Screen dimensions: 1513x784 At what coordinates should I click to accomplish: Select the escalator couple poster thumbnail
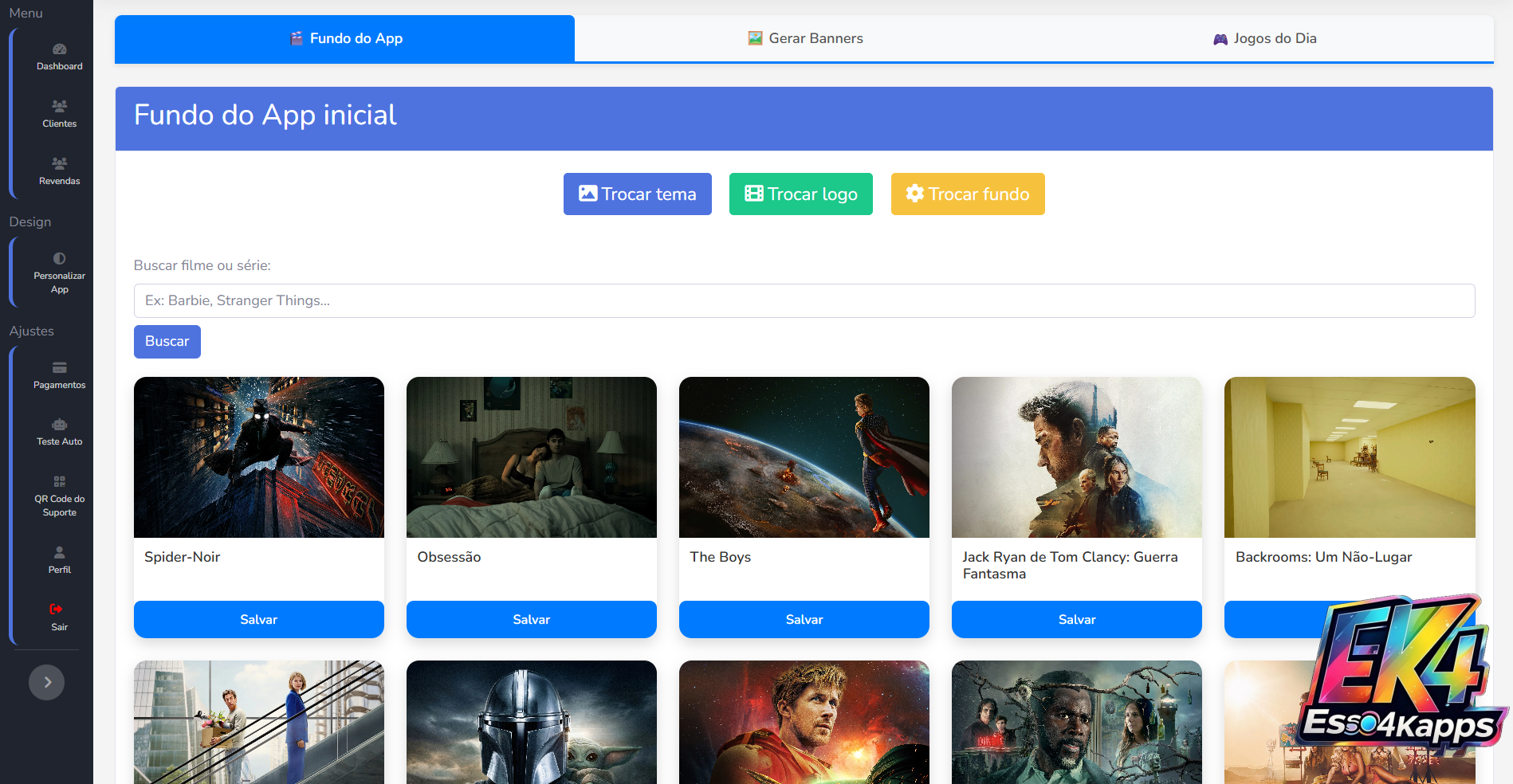coord(258,722)
